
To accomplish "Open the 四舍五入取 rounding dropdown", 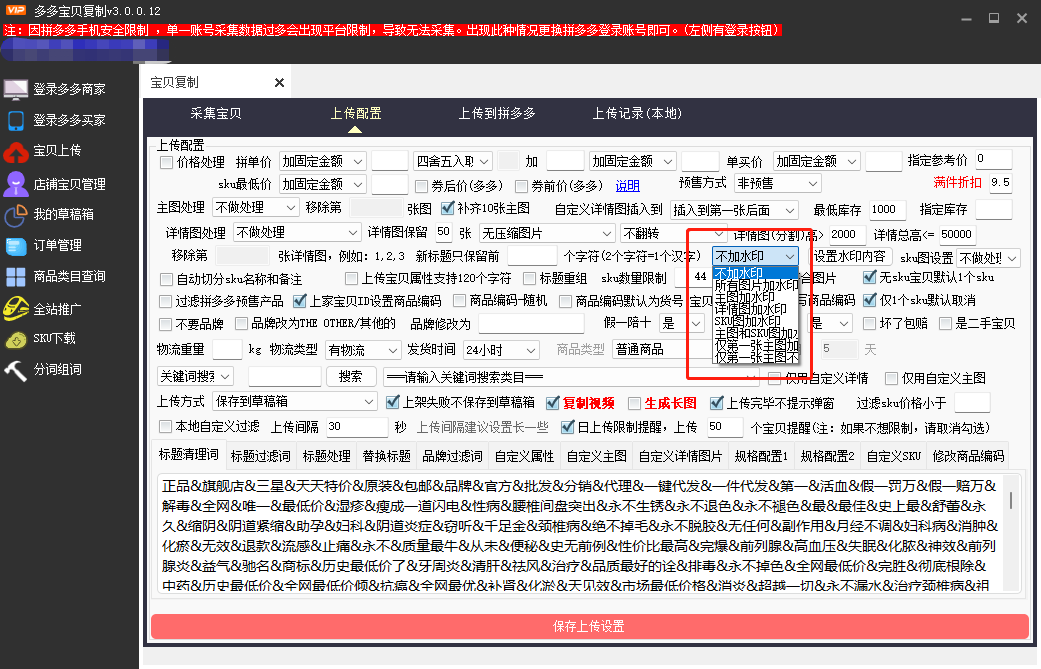I will 453,161.
